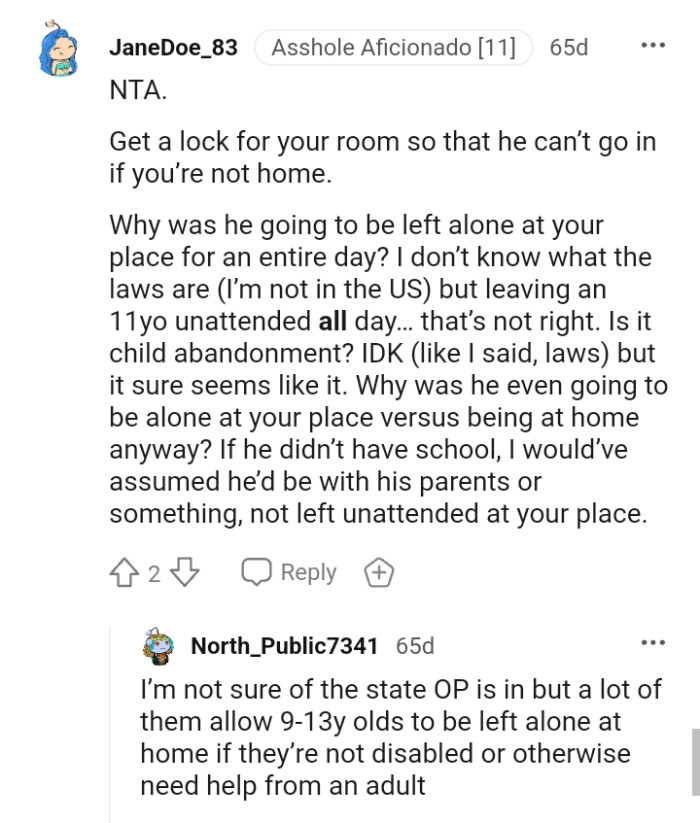Open the overflow ellipsis menu on JaneDoe_83's comment
Image resolution: width=700 pixels, height=823 pixels.
click(655, 45)
